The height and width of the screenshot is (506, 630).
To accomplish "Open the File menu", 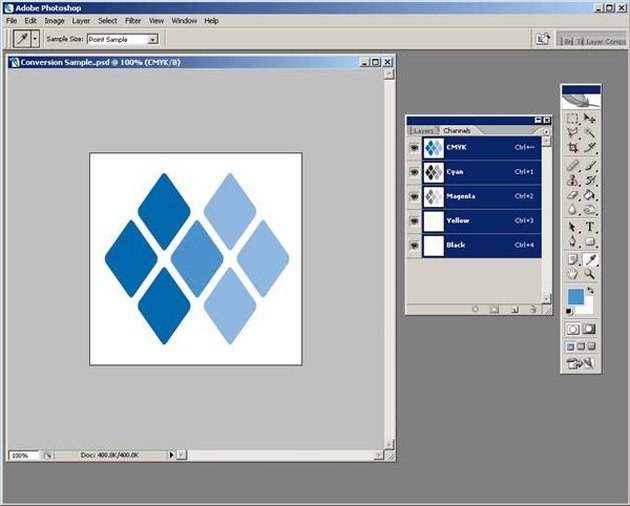I will 12,20.
